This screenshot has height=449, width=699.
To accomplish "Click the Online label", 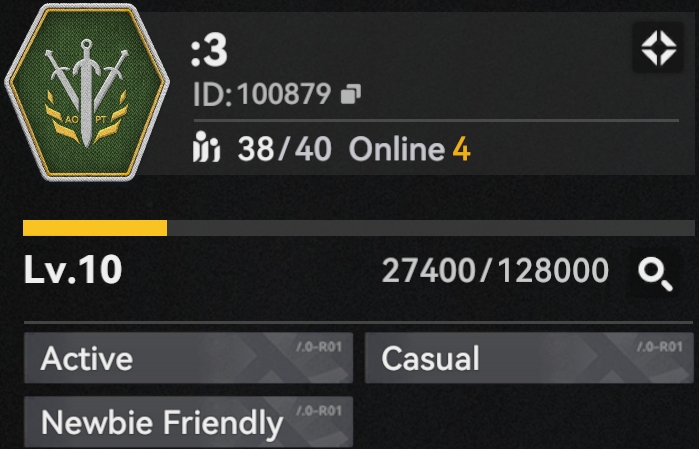I will coord(397,149).
